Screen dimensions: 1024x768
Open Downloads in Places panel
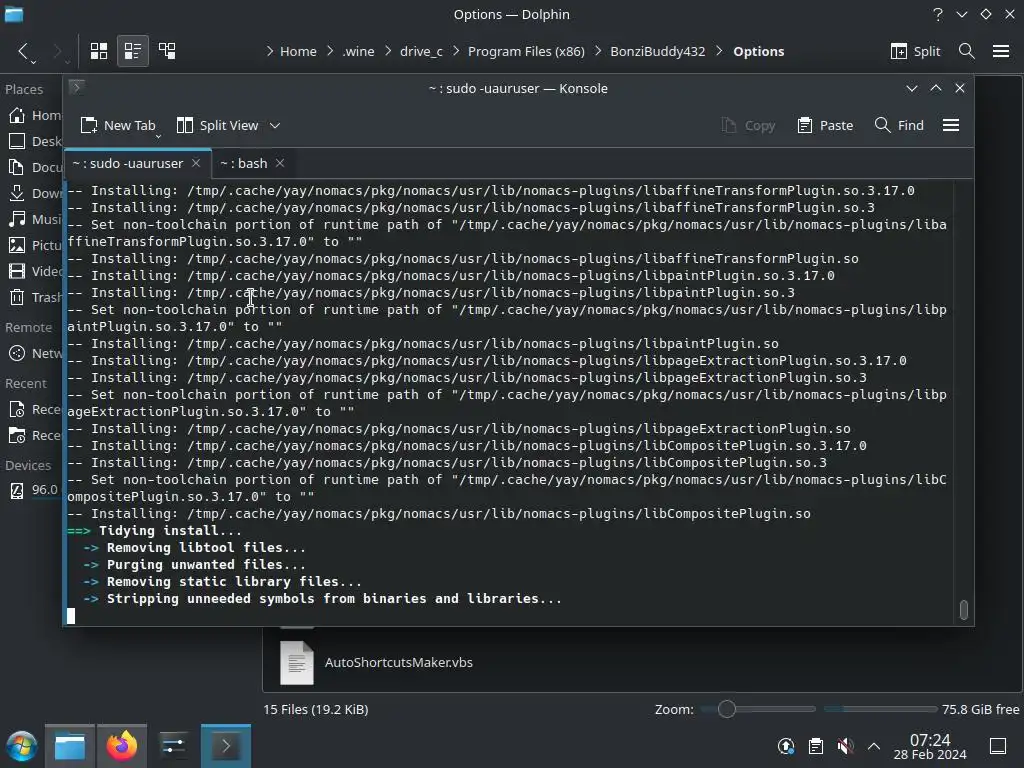click(x=34, y=193)
